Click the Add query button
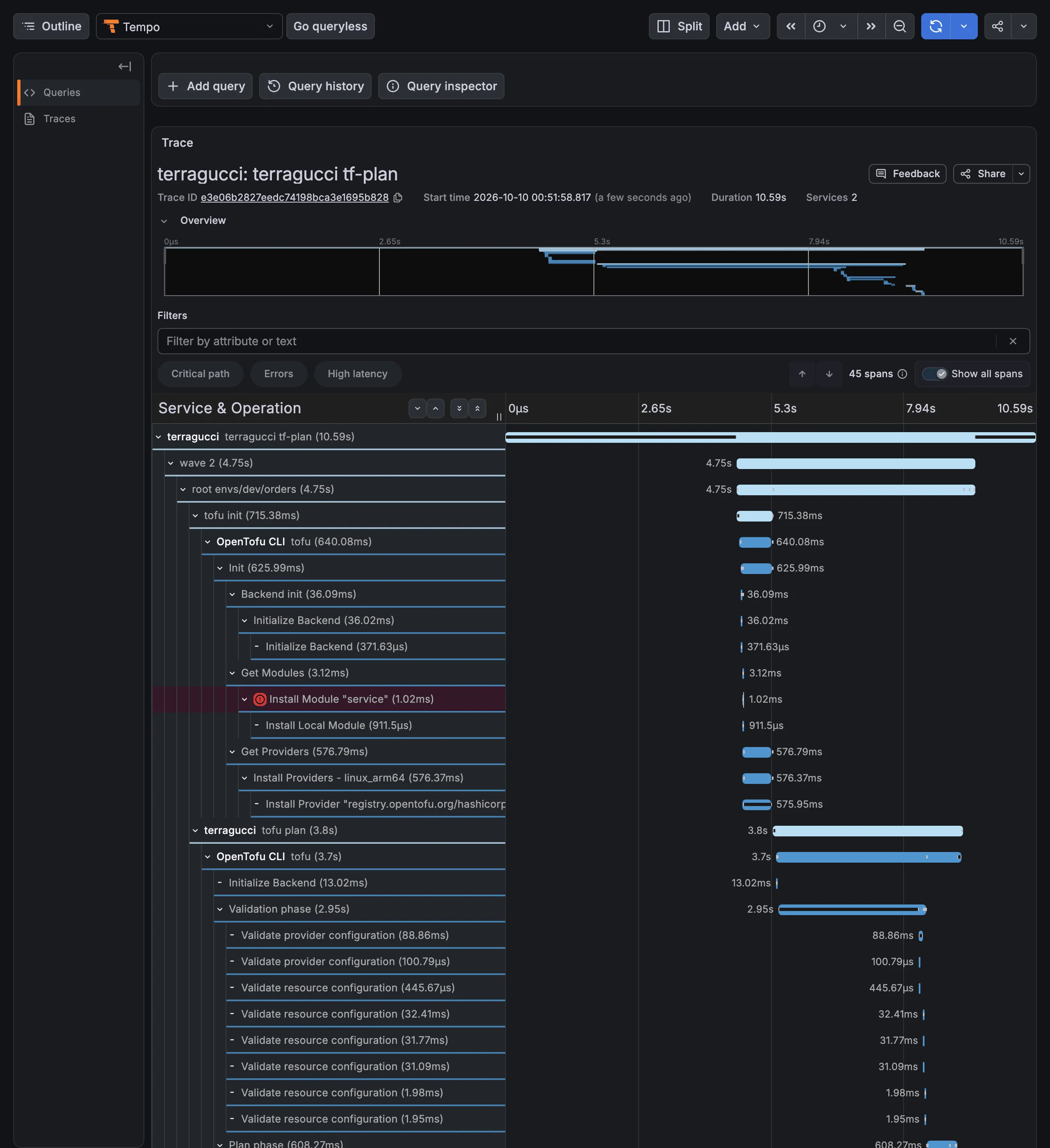1050x1148 pixels. pyautogui.click(x=205, y=86)
